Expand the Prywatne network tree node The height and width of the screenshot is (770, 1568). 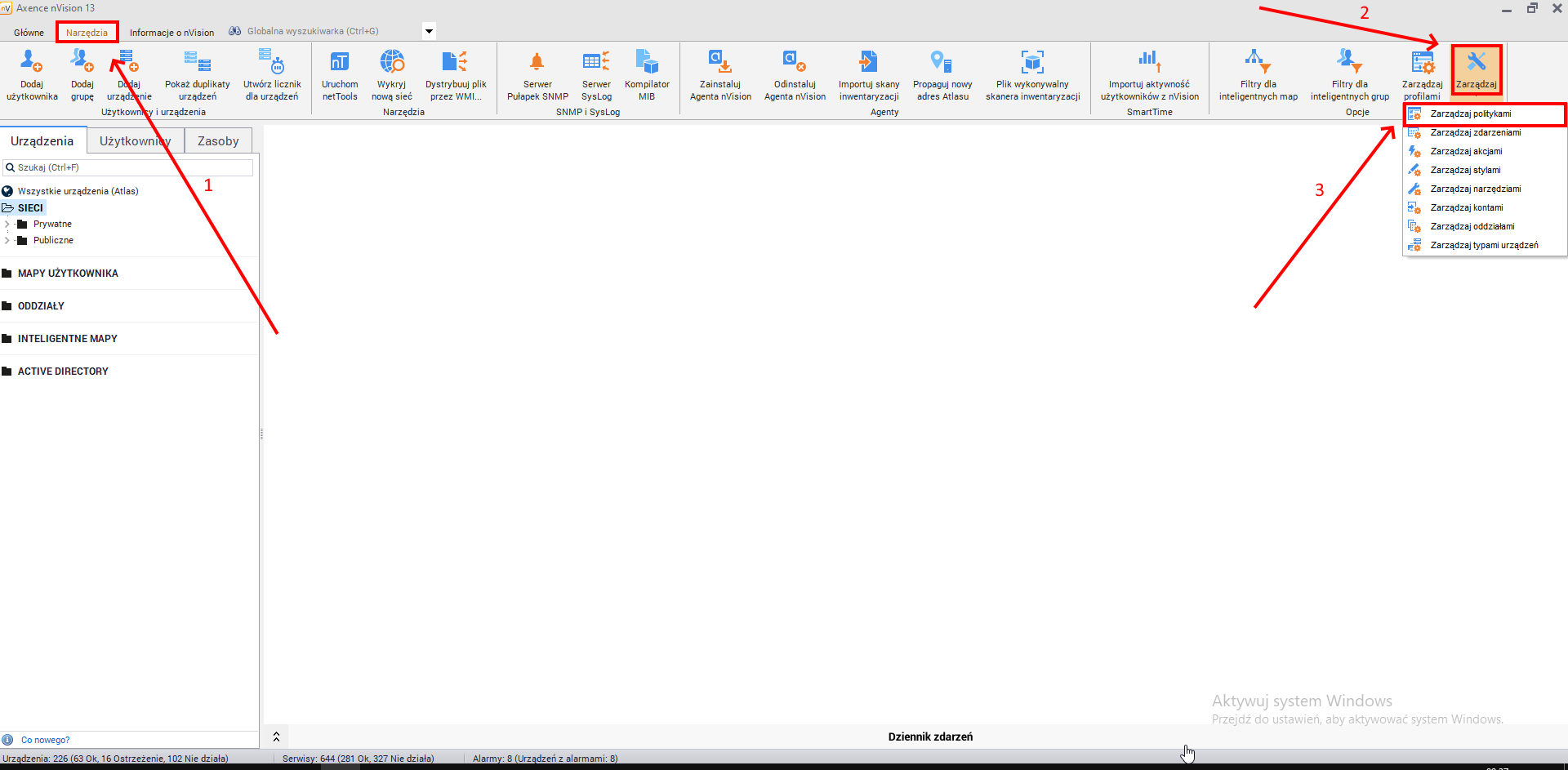click(7, 224)
